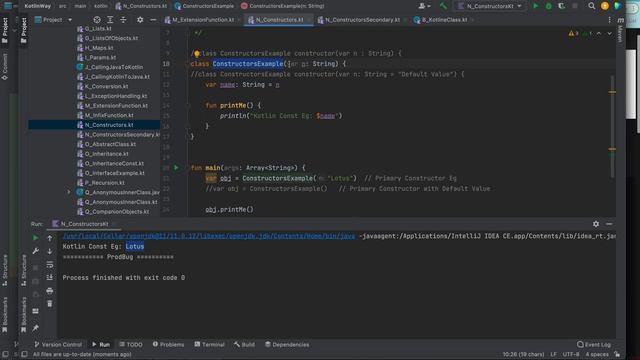Open the java path link in console

click(x=209, y=236)
